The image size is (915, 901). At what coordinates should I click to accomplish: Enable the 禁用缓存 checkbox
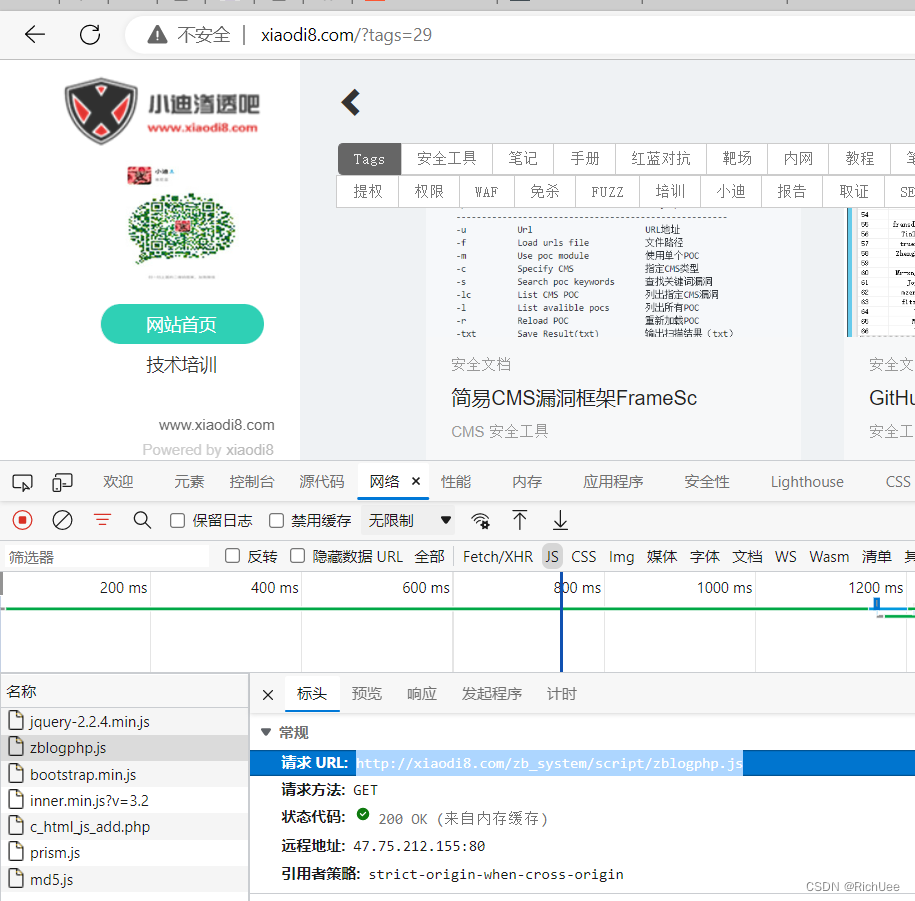[x=275, y=520]
